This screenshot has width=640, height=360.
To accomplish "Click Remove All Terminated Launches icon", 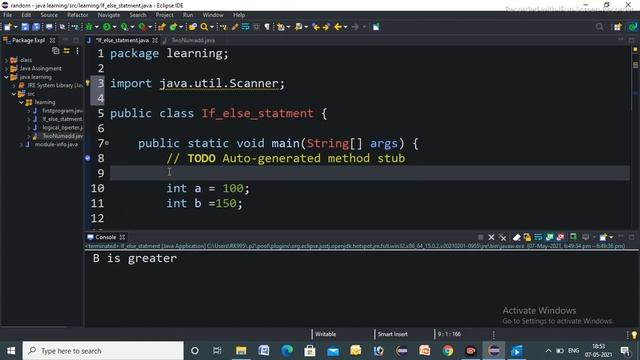I will click(502, 237).
